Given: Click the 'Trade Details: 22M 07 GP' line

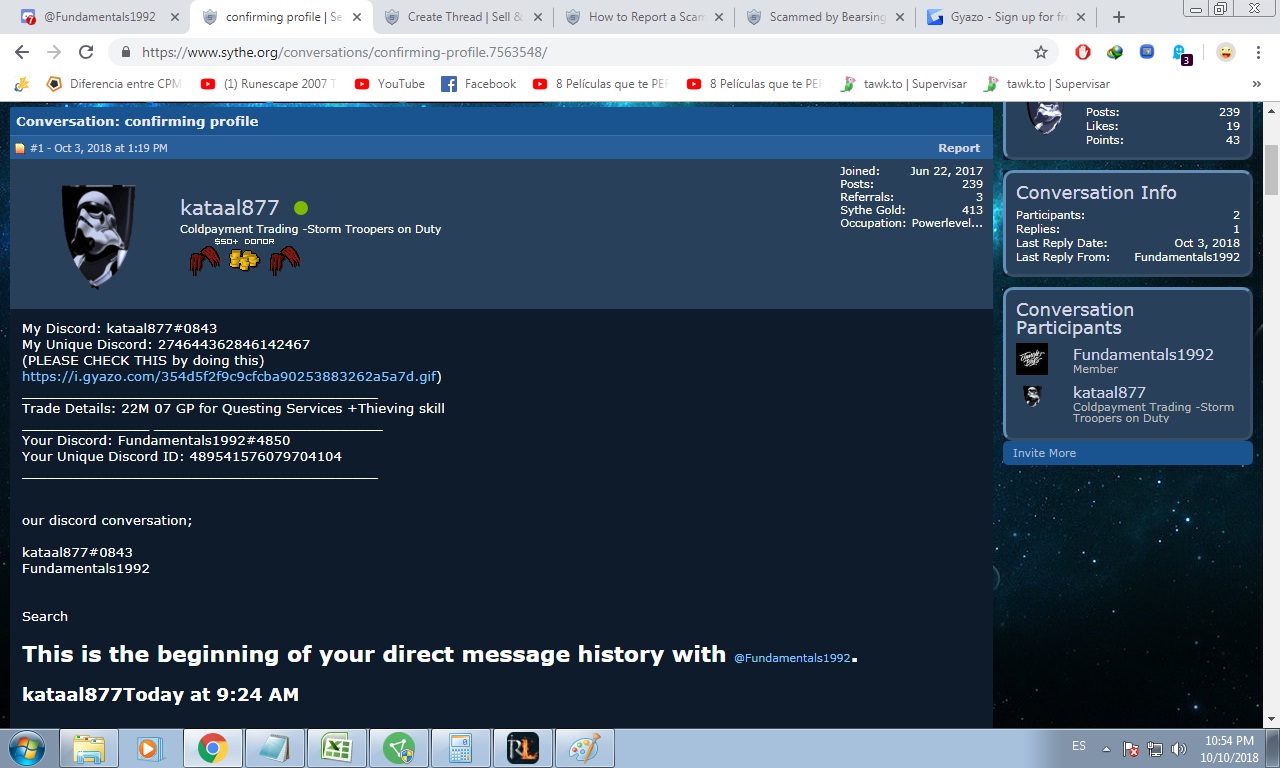Looking at the screenshot, I should (233, 409).
